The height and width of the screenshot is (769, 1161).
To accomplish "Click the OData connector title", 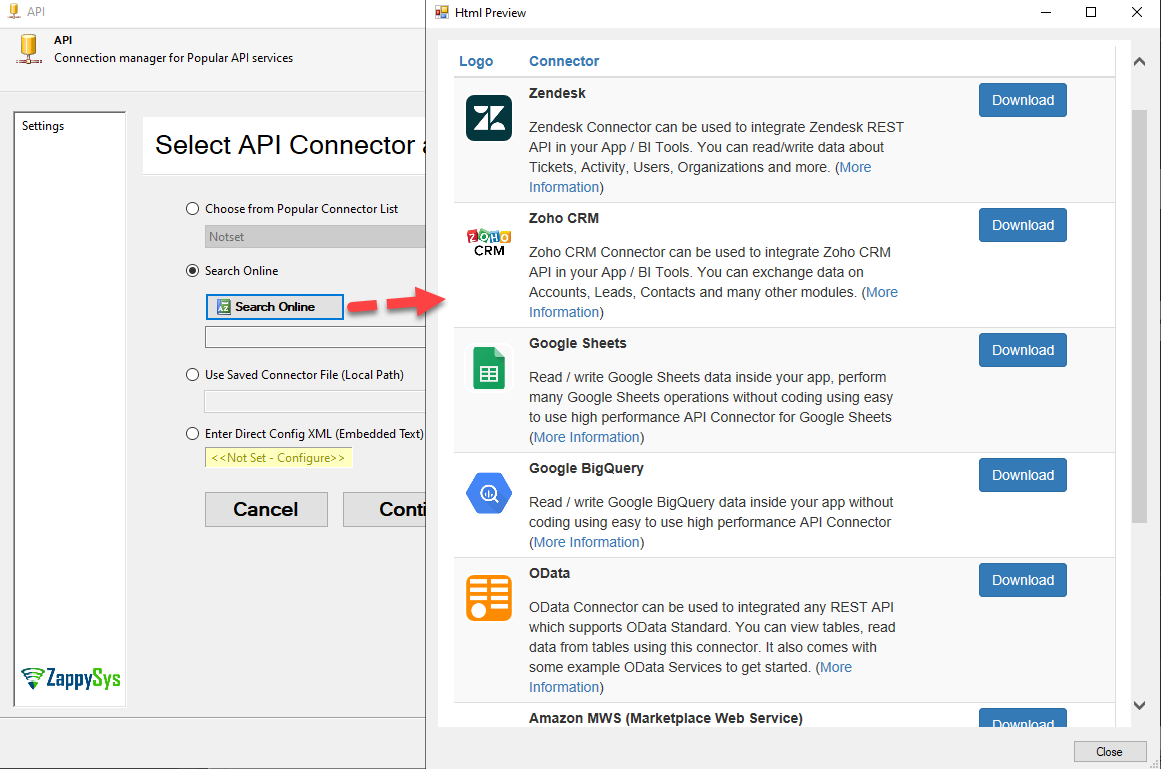I will click(x=549, y=574).
